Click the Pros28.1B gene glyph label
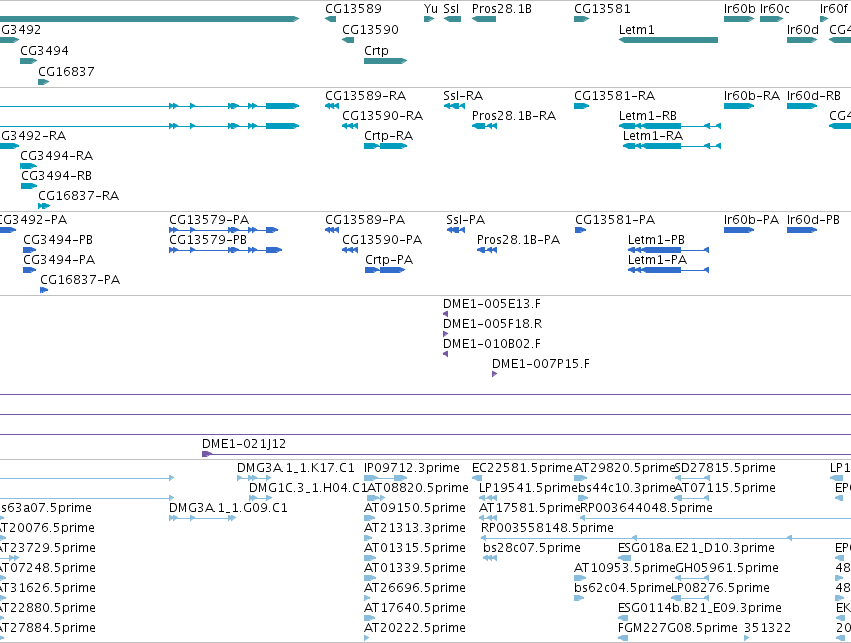Screen dimensions: 851x643 click(x=501, y=9)
